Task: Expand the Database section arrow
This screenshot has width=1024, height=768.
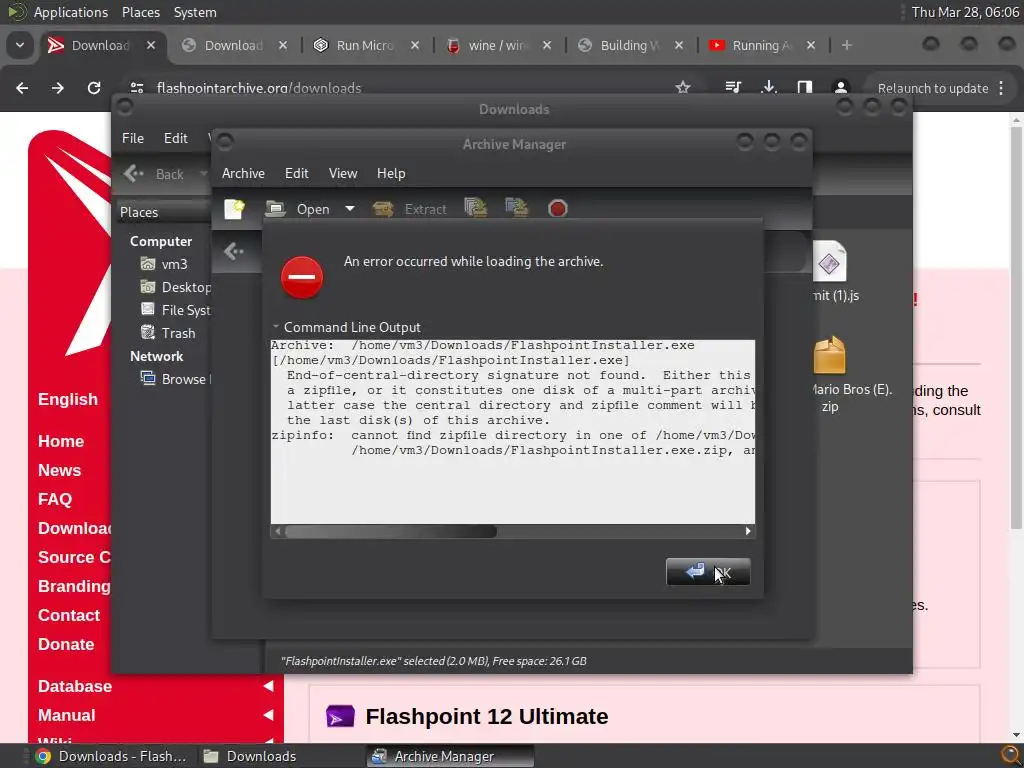Action: pyautogui.click(x=268, y=686)
